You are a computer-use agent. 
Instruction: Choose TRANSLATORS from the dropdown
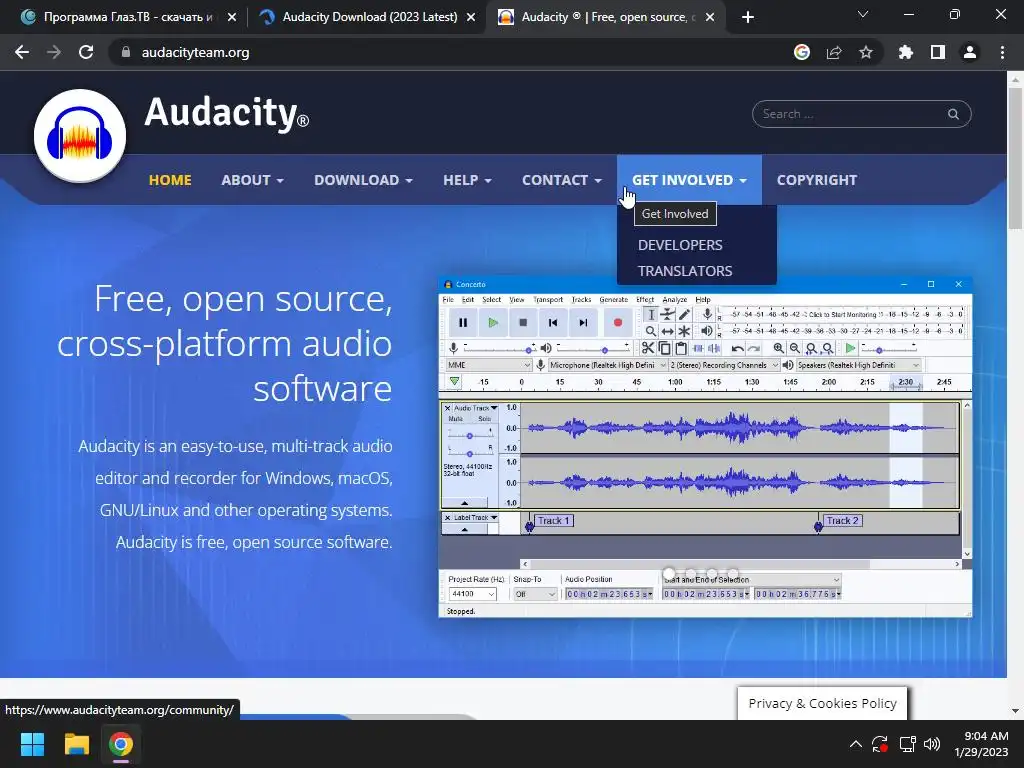coord(685,271)
